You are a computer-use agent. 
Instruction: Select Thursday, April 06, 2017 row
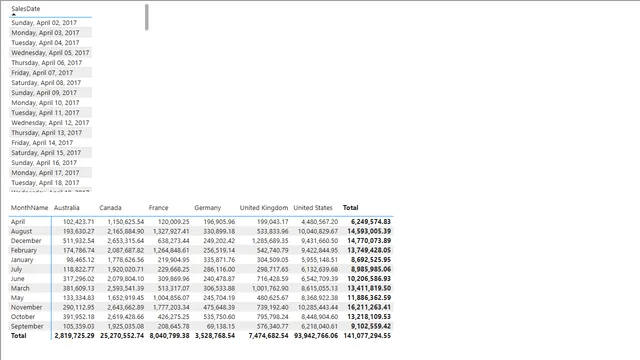(51, 63)
